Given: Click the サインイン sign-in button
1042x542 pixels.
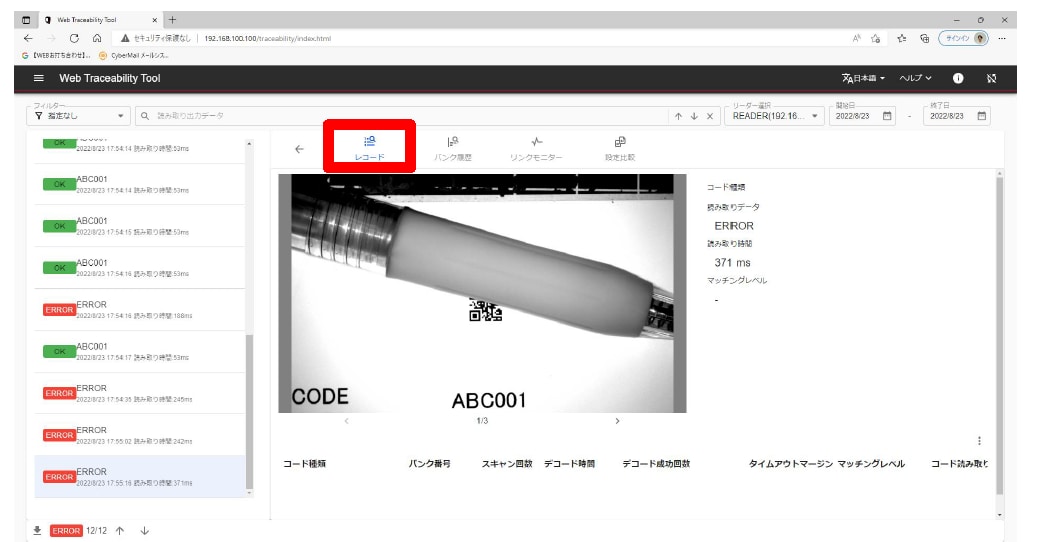Looking at the screenshot, I should 963,39.
